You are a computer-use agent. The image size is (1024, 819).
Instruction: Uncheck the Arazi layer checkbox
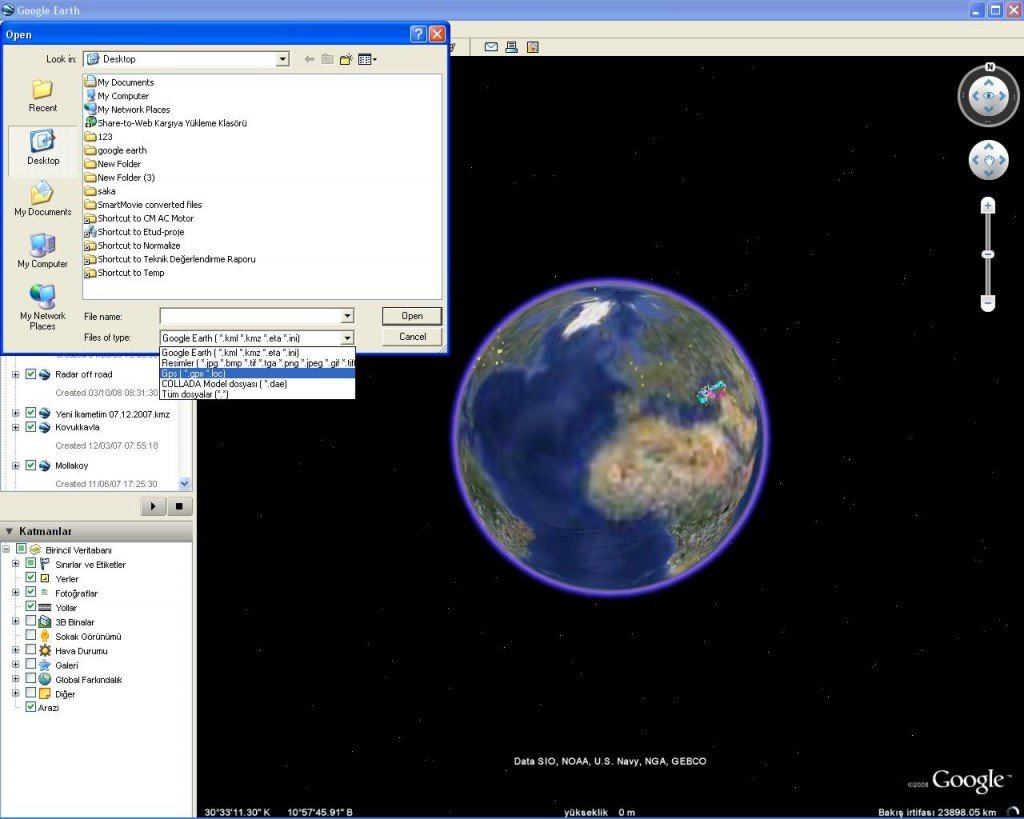click(30, 707)
